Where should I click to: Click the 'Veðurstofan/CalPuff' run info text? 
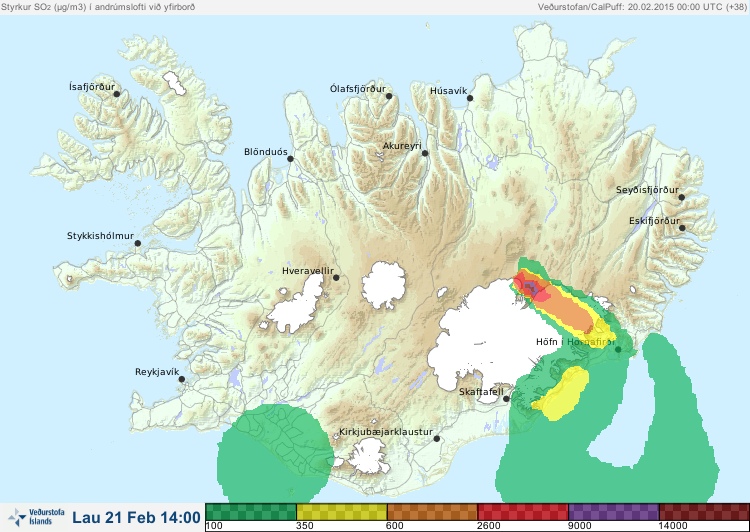[641, 7]
